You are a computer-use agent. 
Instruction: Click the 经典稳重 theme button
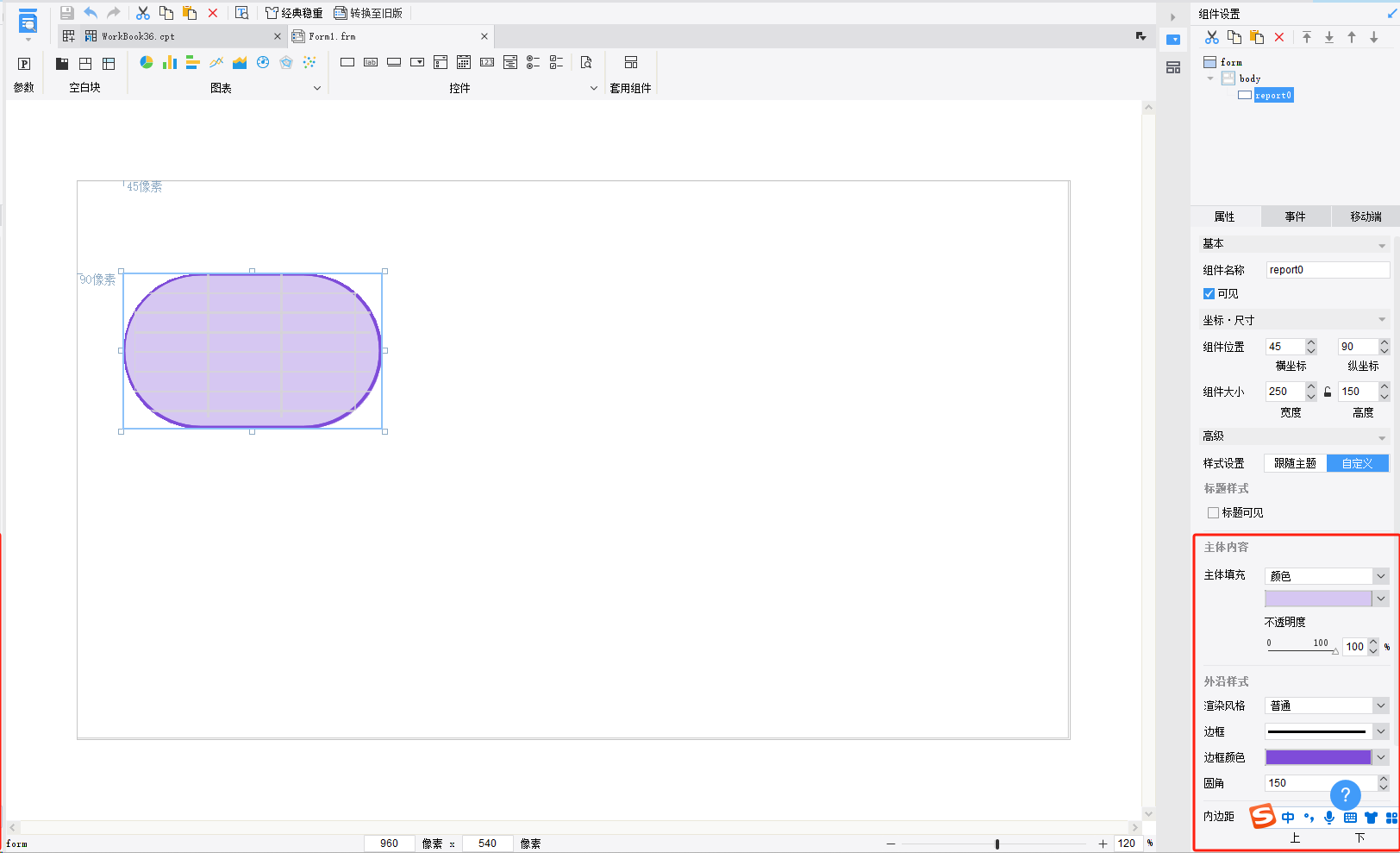coord(294,13)
